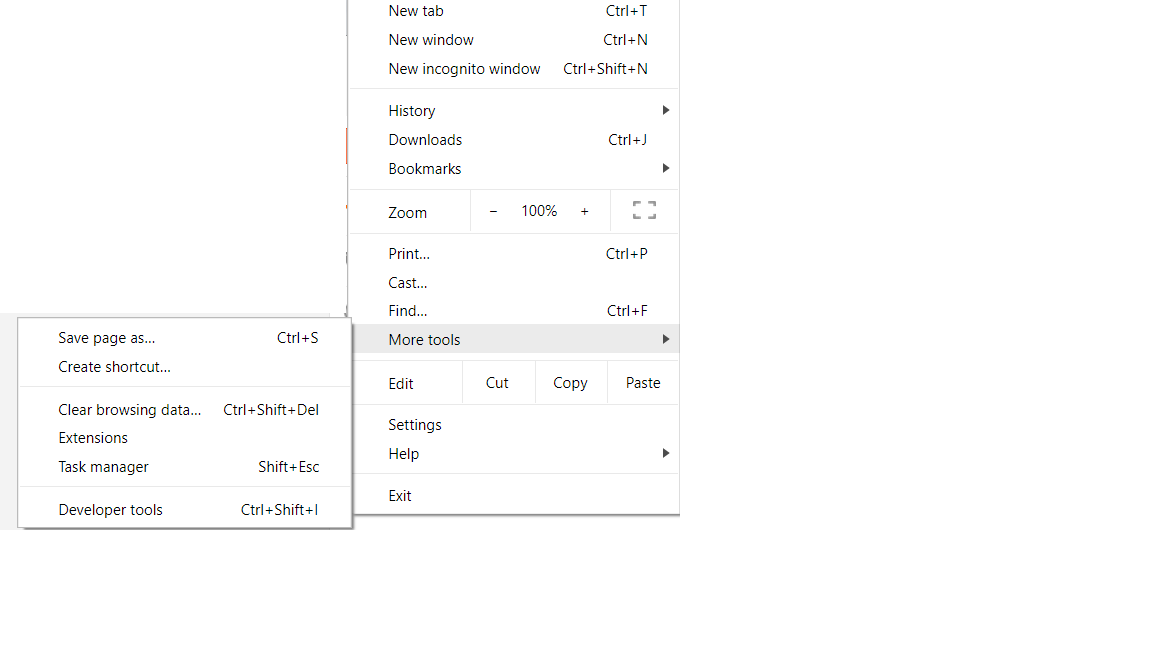Decrease zoom with the minus icon
Viewport: 1152px width, 648px height.
493,211
